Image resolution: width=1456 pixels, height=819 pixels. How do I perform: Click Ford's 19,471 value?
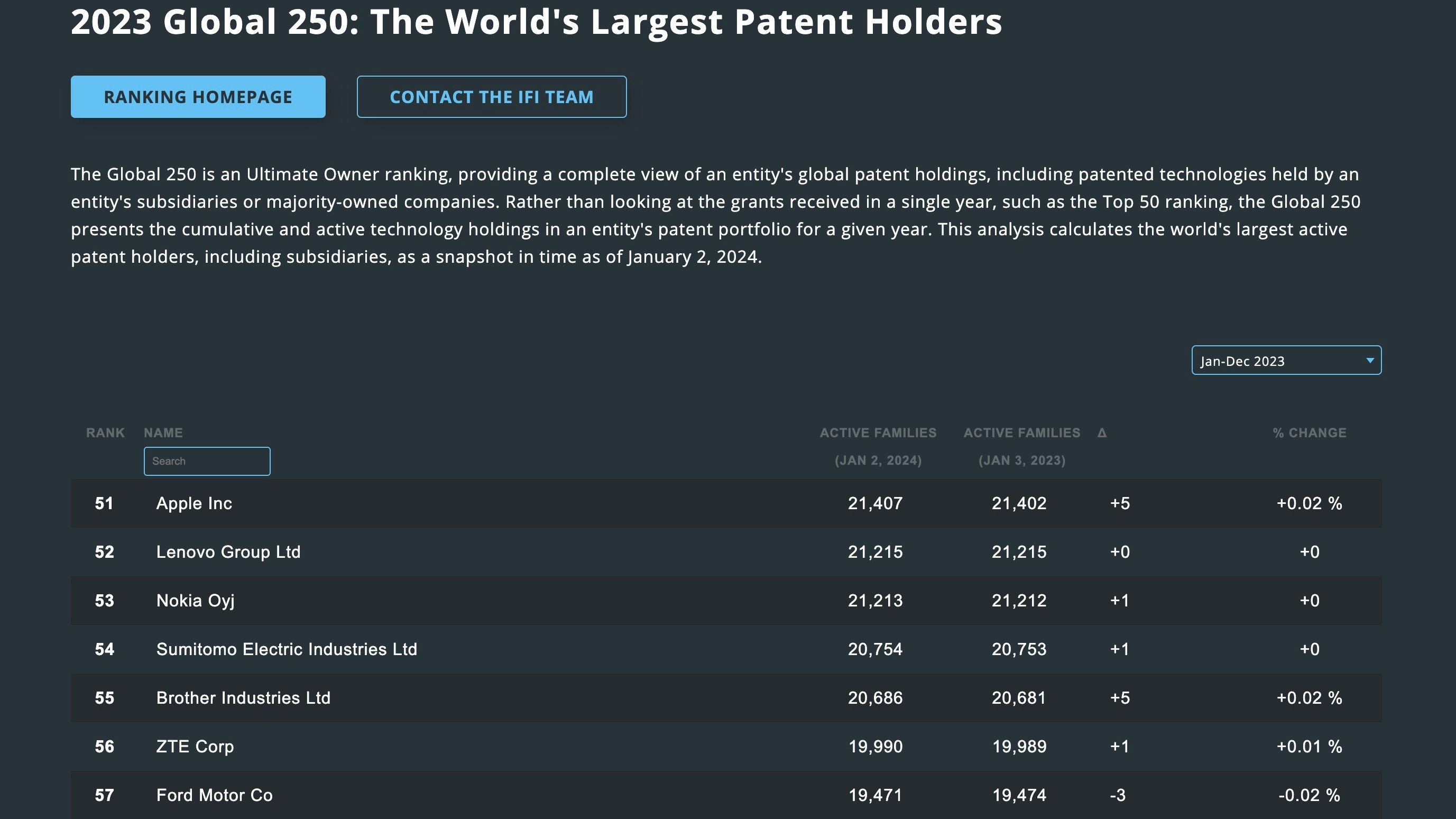click(876, 795)
